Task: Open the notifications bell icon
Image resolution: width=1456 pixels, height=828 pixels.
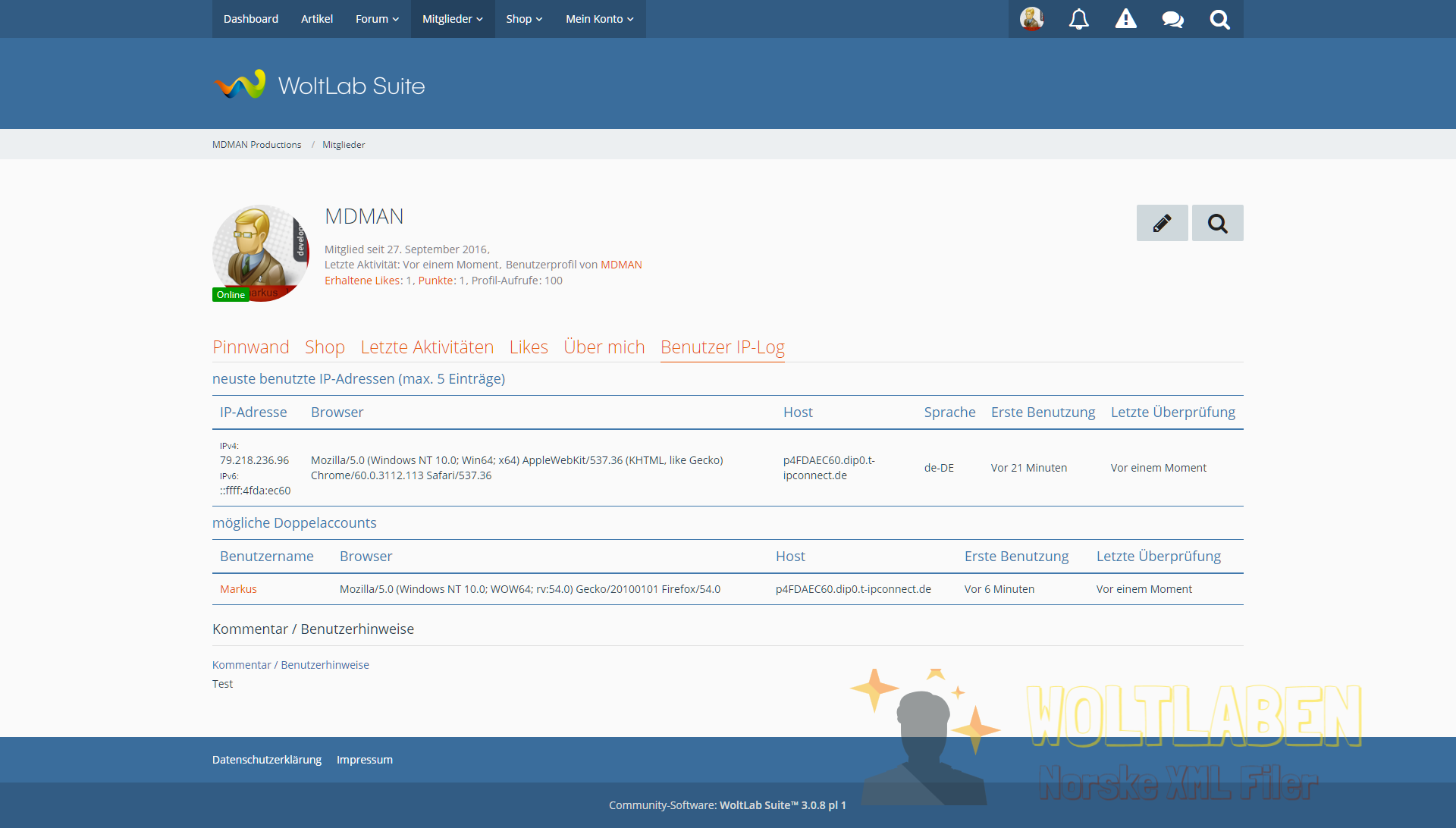Action: [1078, 19]
